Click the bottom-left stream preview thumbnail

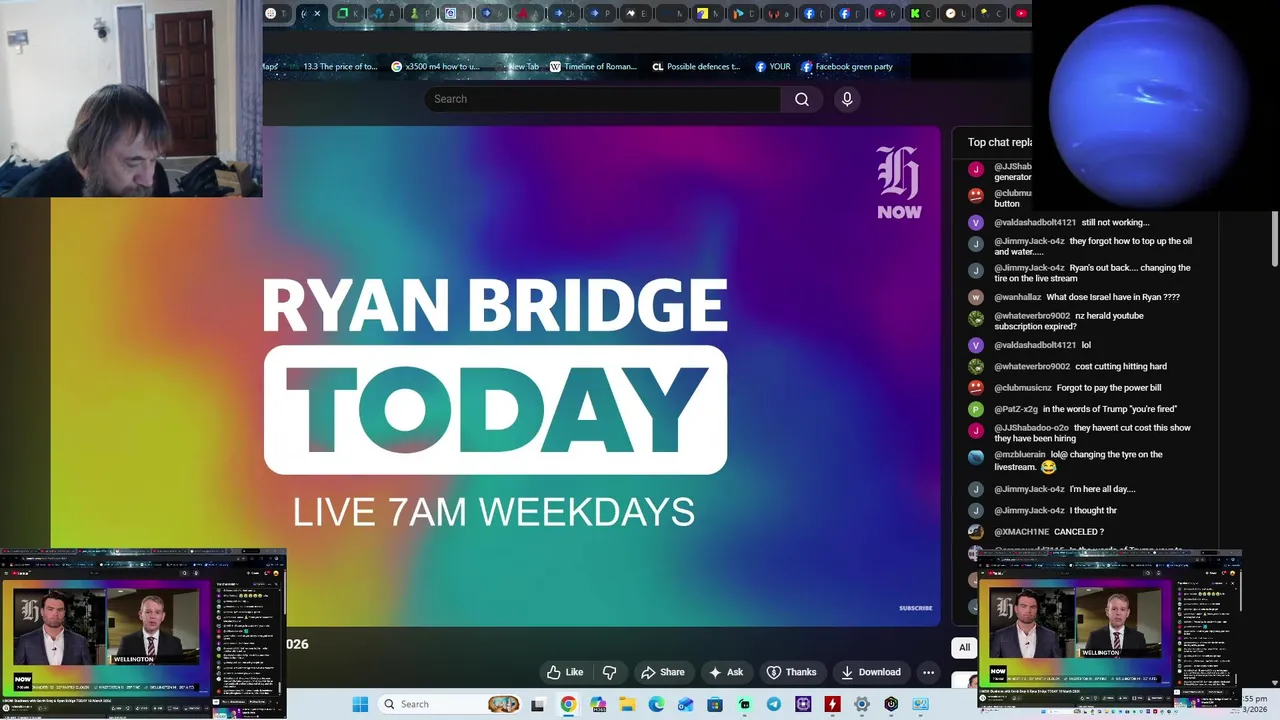pyautogui.click(x=143, y=633)
